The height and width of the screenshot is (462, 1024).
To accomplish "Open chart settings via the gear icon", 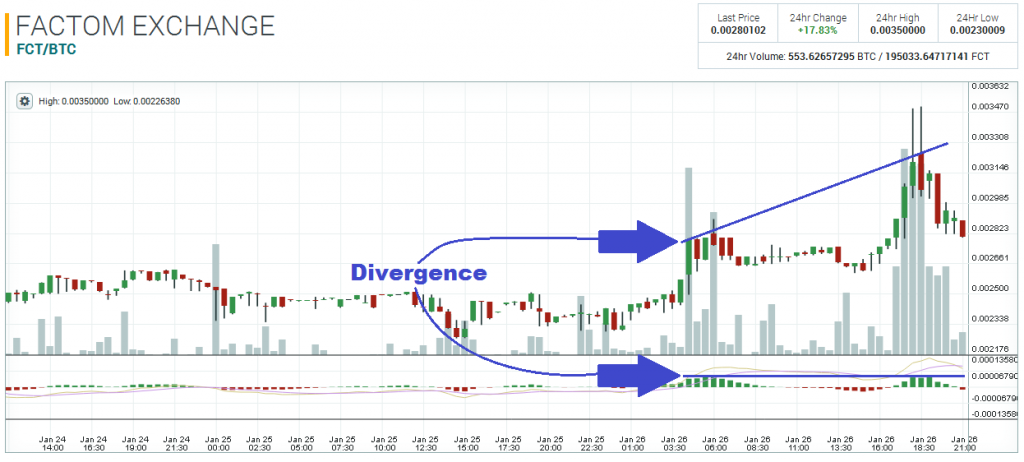I will [25, 101].
